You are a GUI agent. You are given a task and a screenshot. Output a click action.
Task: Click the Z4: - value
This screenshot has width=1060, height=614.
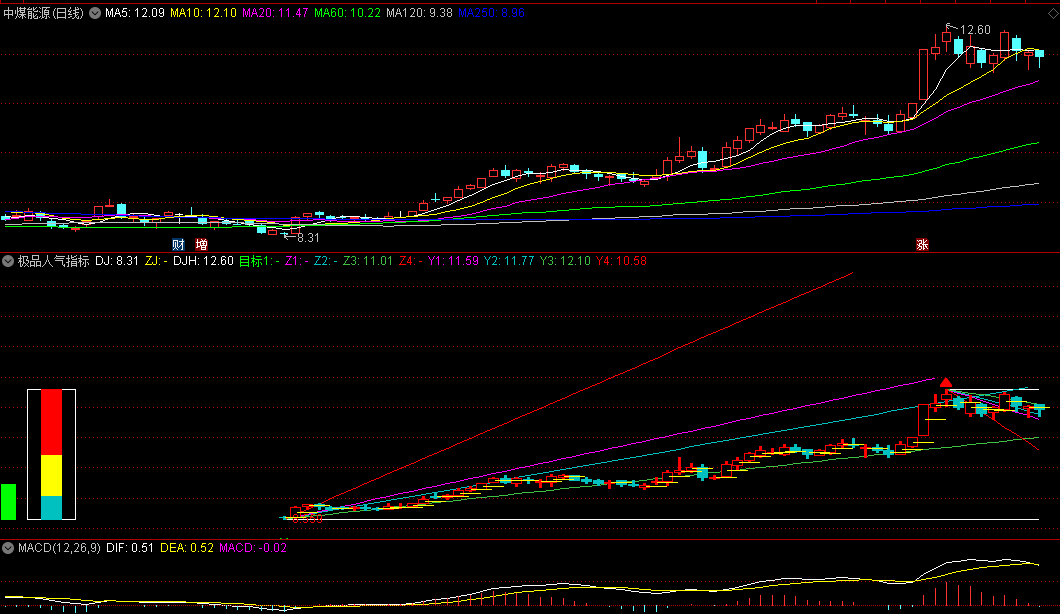[411, 261]
